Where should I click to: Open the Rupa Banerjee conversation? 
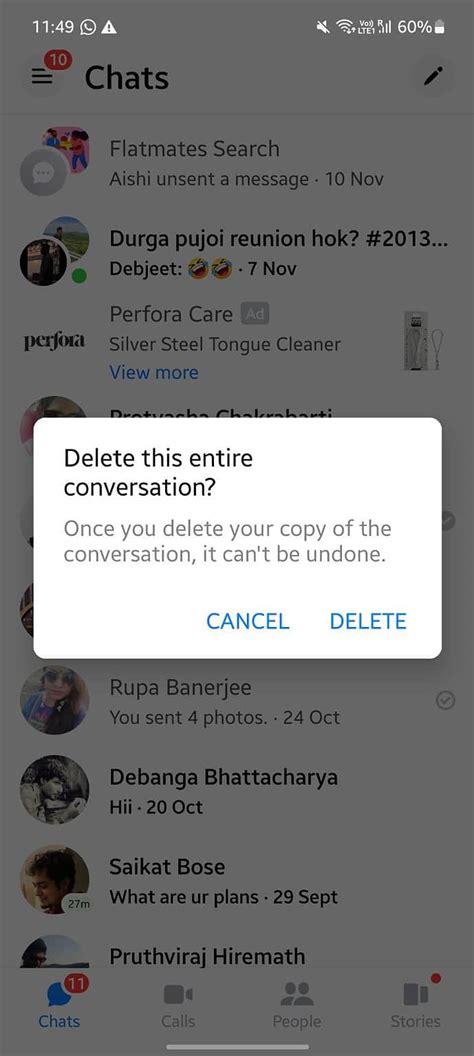tap(237, 701)
